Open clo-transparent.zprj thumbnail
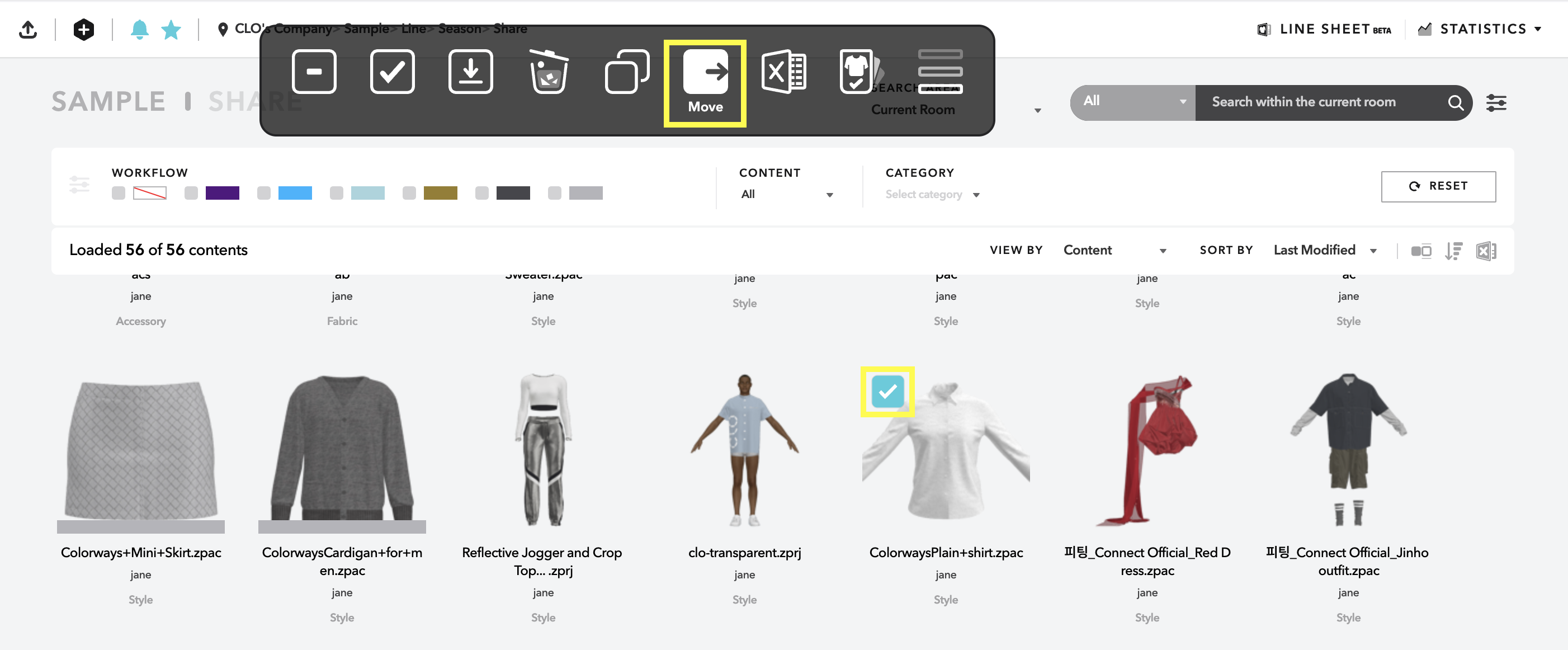Screen dimensions: 1568x650 [x=744, y=451]
